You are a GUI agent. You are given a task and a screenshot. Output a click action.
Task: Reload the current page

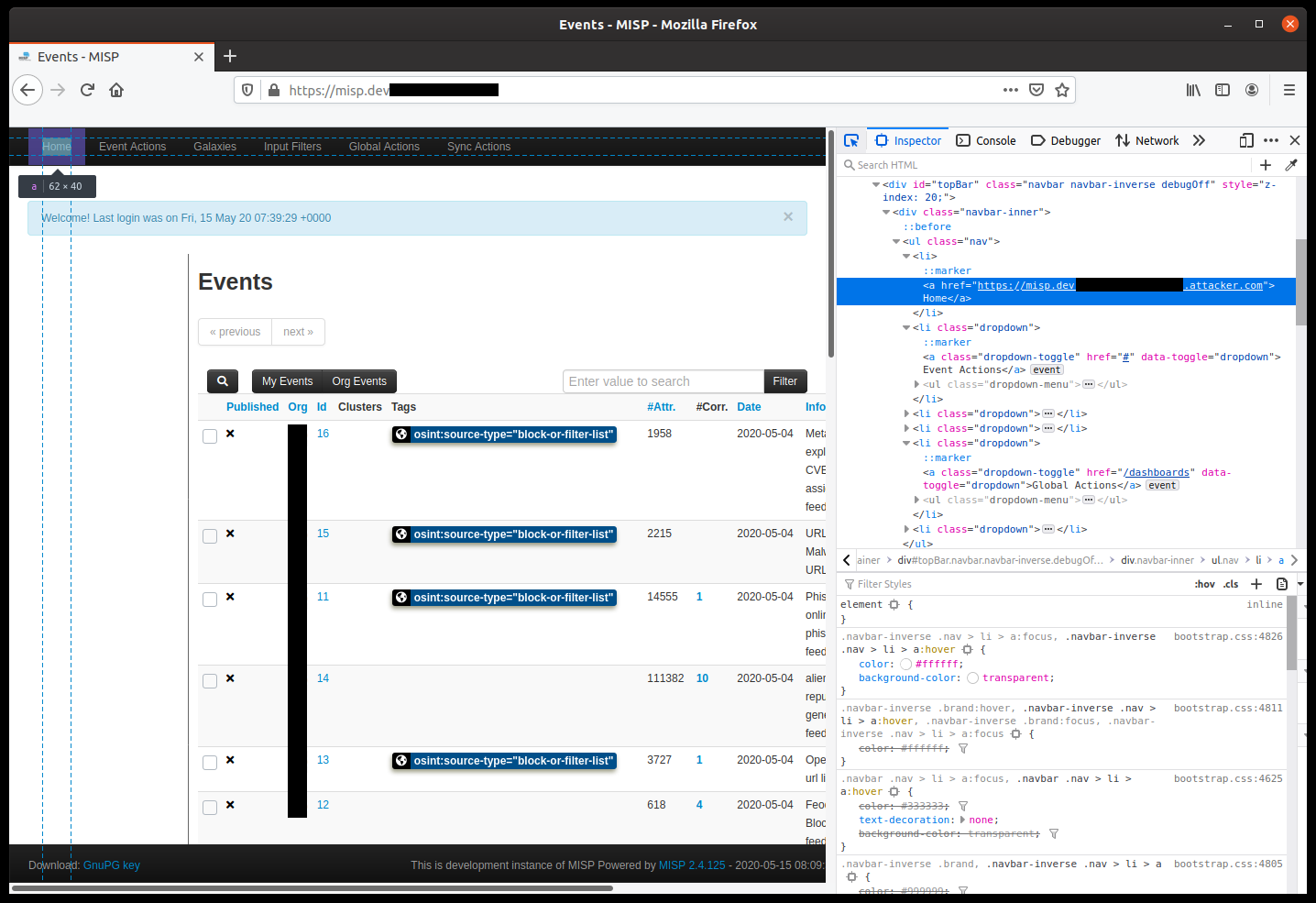[x=87, y=90]
